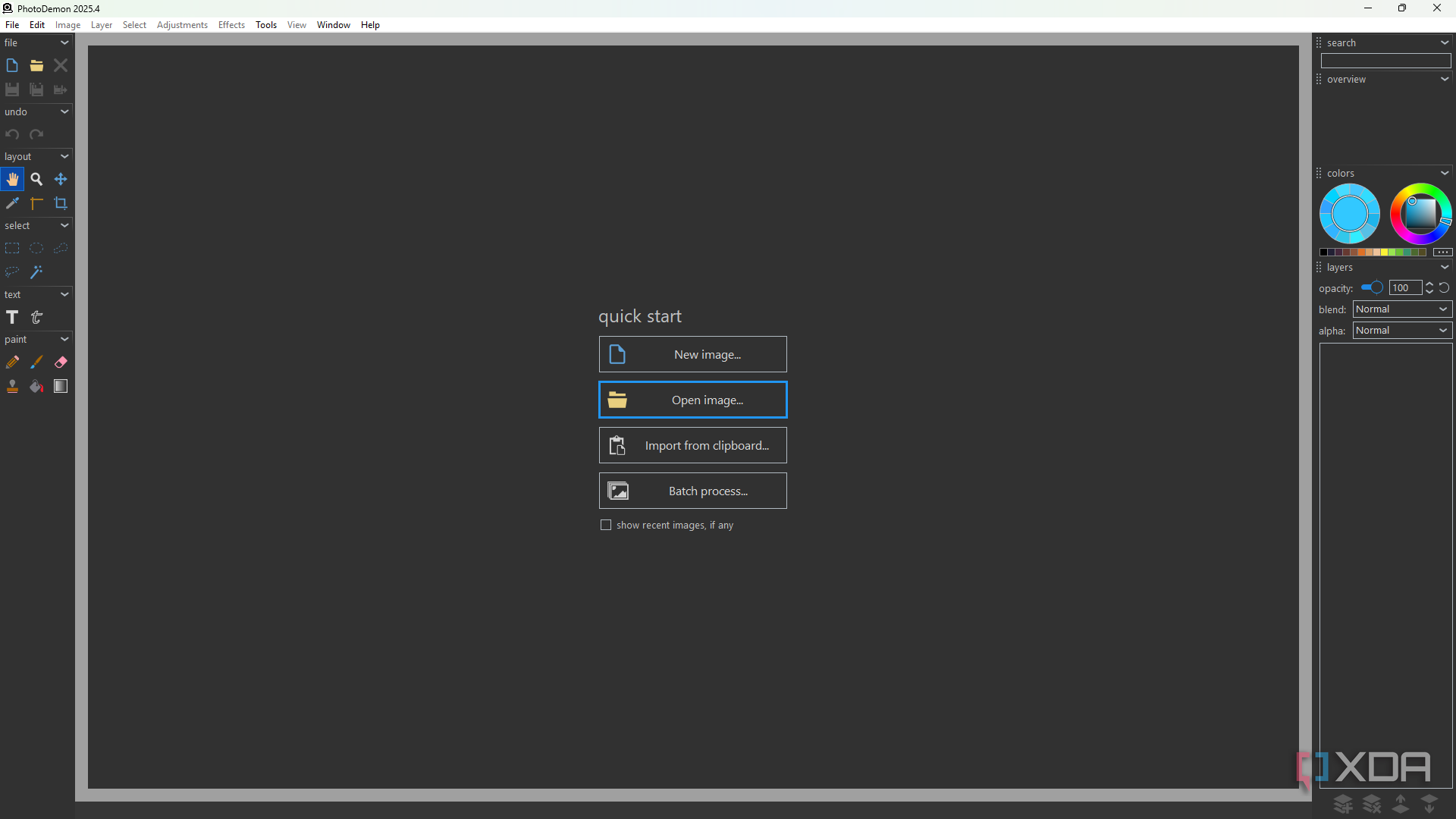1456x819 pixels.
Task: Collapse the layout tool section
Action: coord(64,157)
